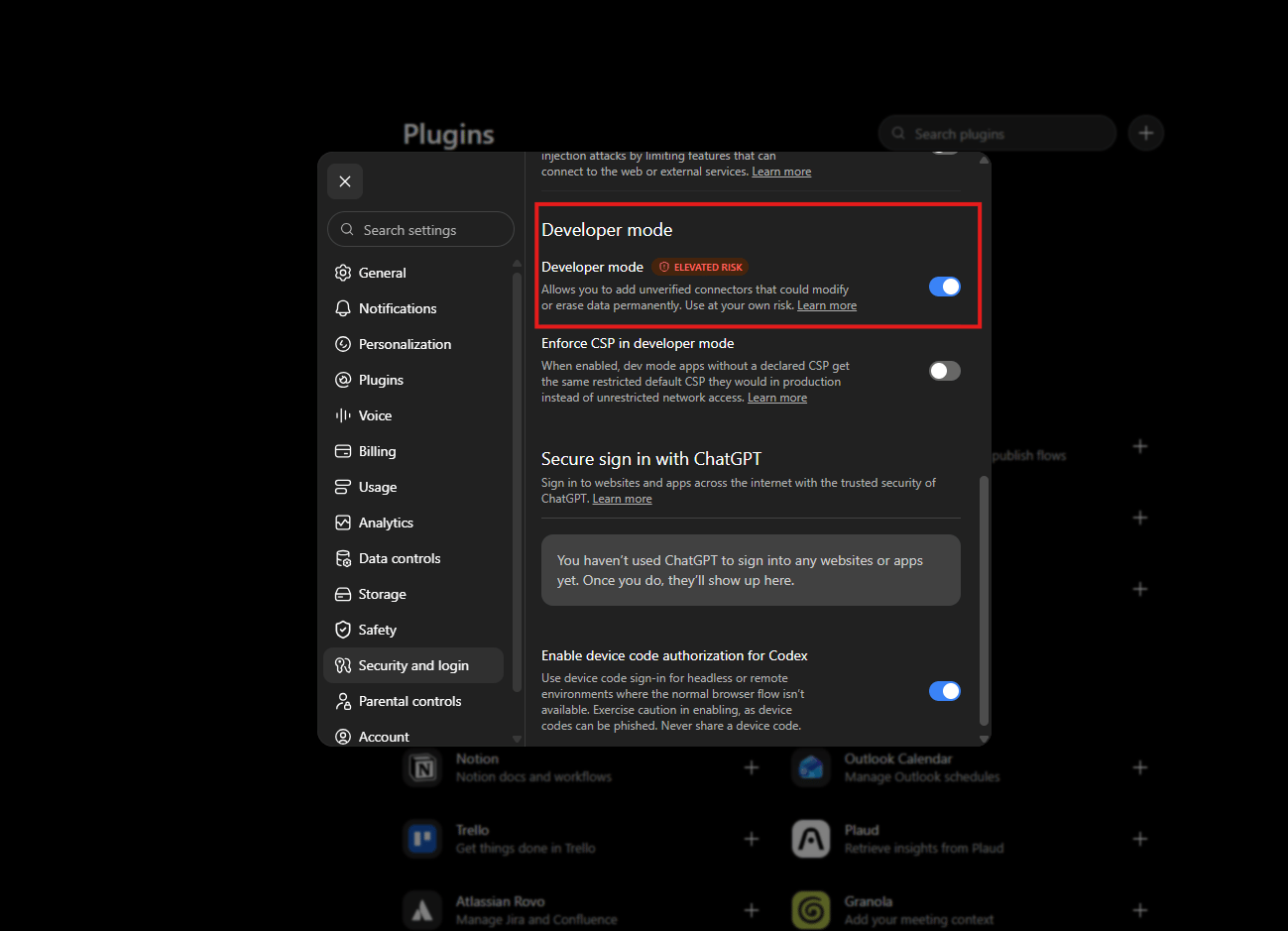Open Learn more link about injection attacks
The image size is (1288, 931).
tap(781, 172)
